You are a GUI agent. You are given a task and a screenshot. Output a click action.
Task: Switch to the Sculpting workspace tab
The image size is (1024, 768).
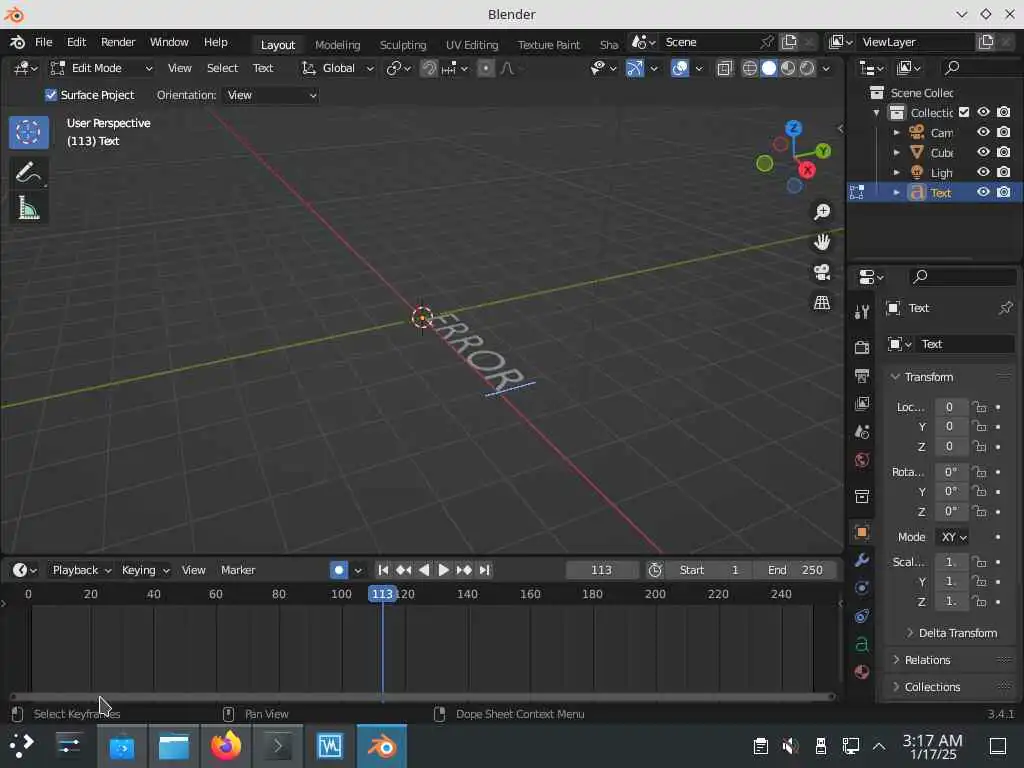pyautogui.click(x=403, y=44)
